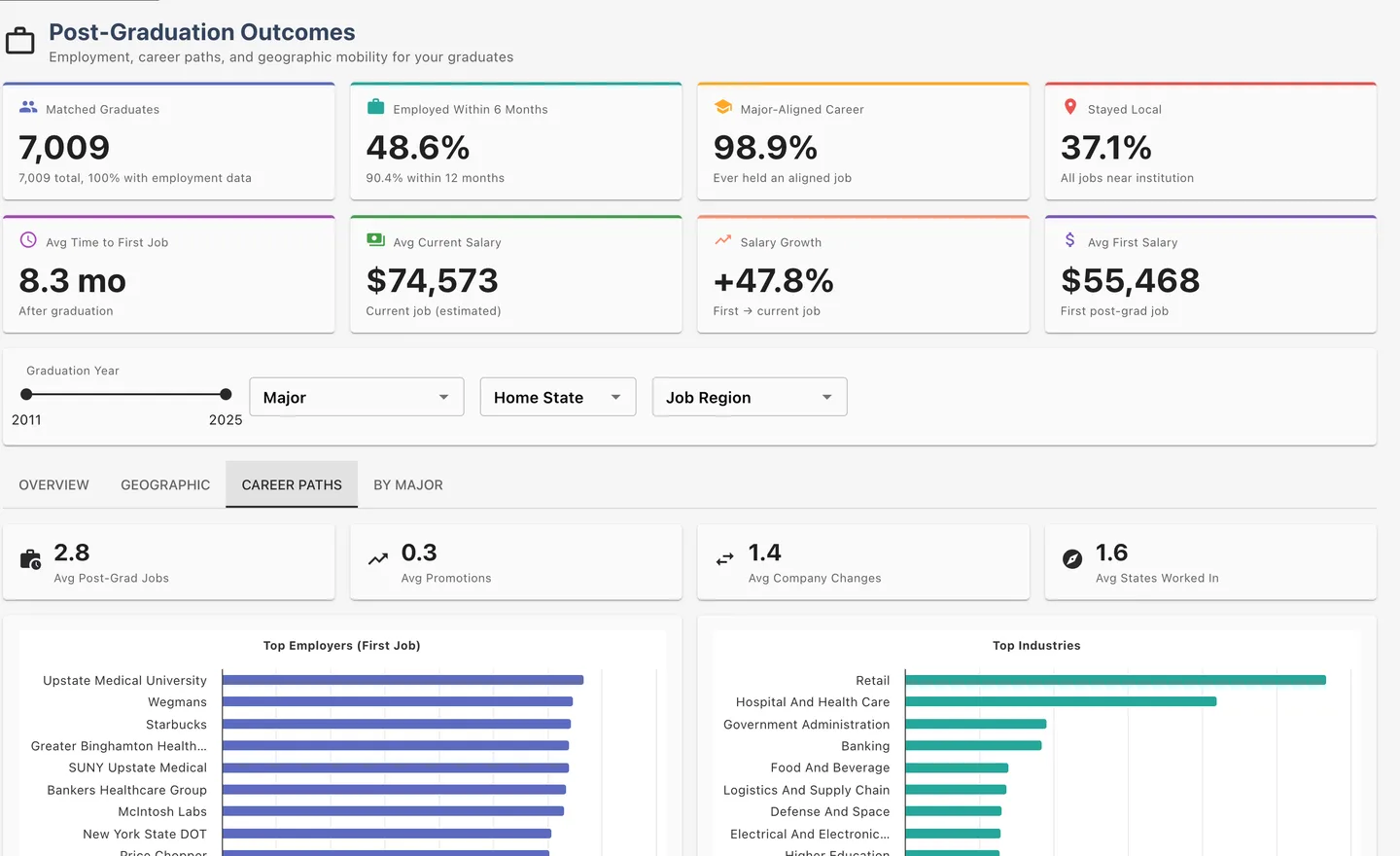Image resolution: width=1400 pixels, height=856 pixels.
Task: Click the 8.3 mo time to first job value
Action: click(x=73, y=281)
